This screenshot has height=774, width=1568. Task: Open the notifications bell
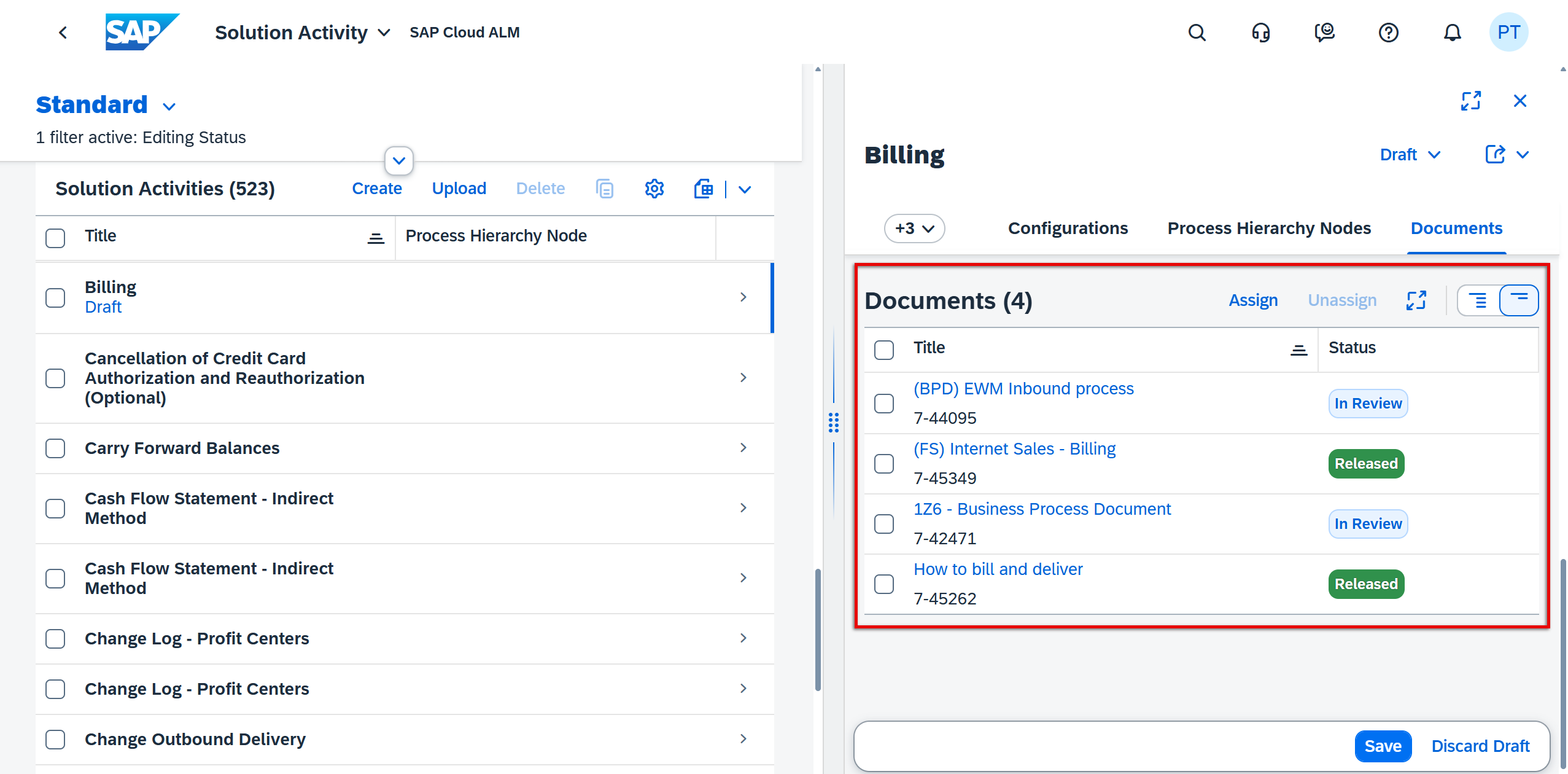click(1451, 32)
